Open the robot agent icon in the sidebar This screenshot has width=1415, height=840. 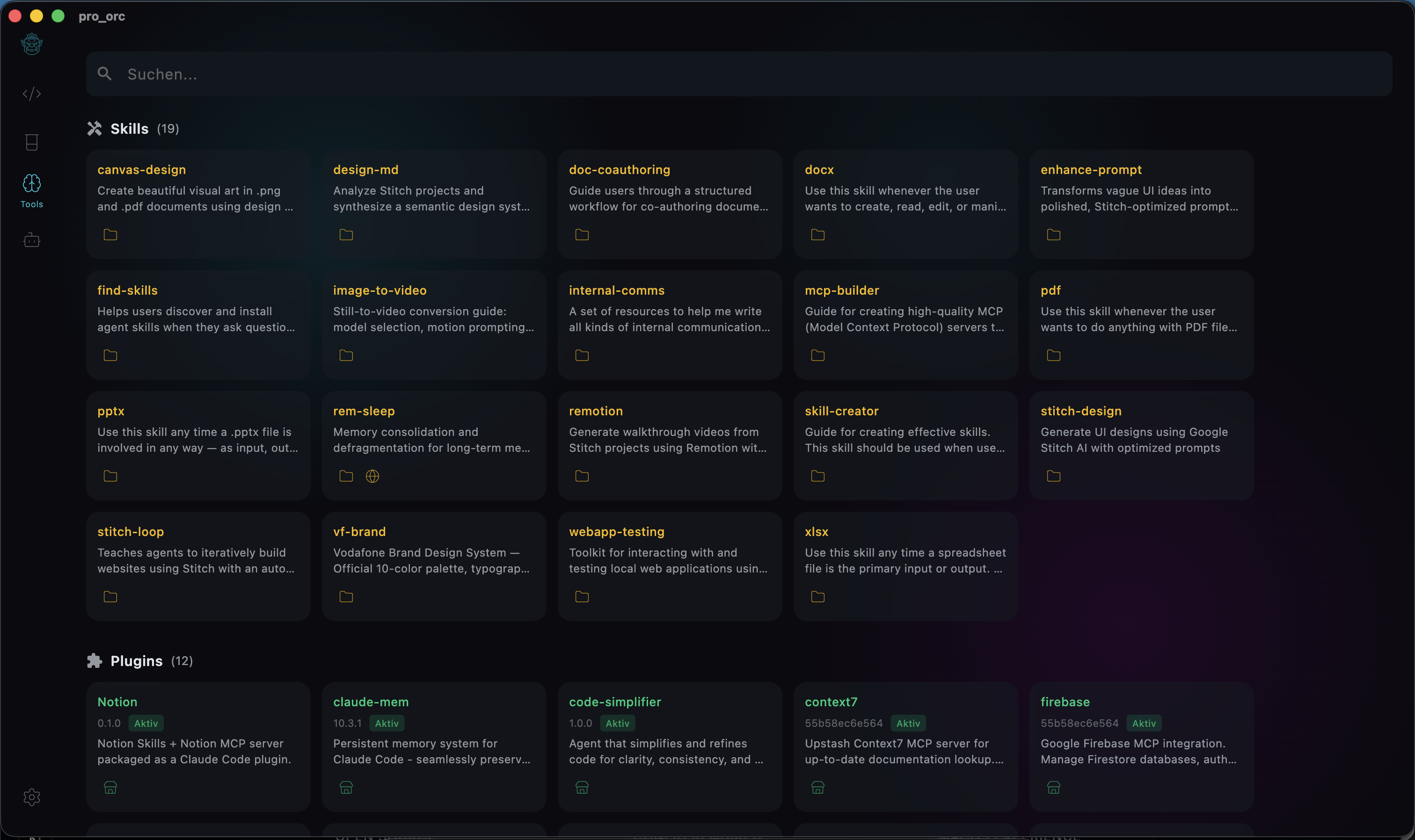32,240
